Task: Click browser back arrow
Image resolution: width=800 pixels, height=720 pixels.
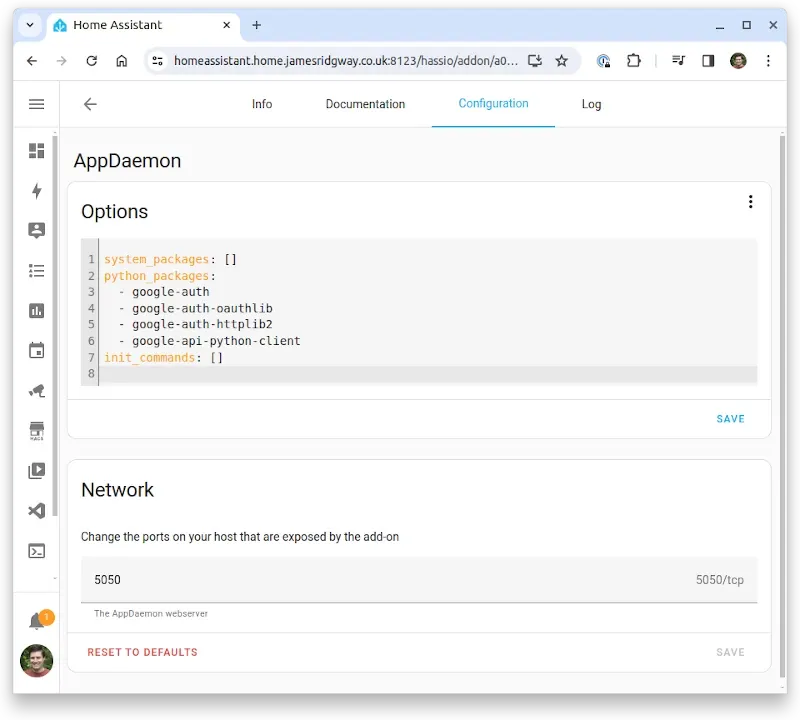Action: point(32,61)
